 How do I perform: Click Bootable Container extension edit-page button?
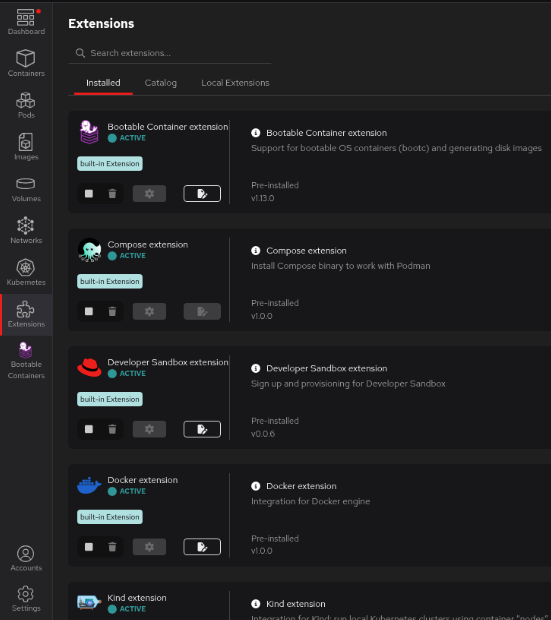coord(202,194)
